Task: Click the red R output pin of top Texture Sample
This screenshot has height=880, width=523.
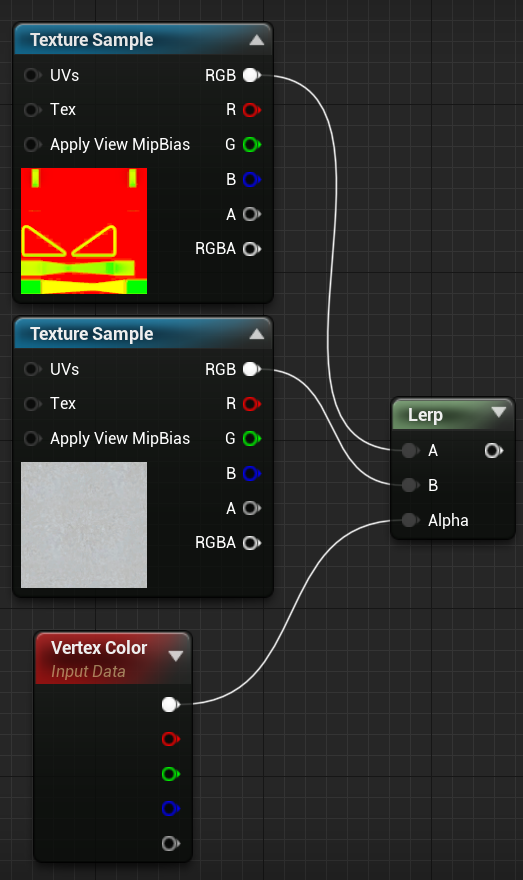Action: (x=251, y=109)
